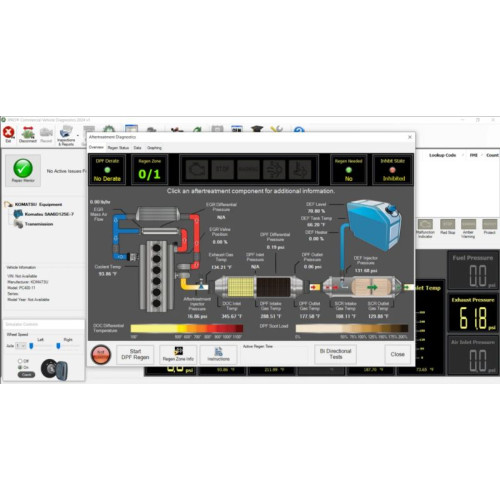The image size is (500, 500).
Task: Open the Axle number dropdown
Action: (x=21, y=346)
